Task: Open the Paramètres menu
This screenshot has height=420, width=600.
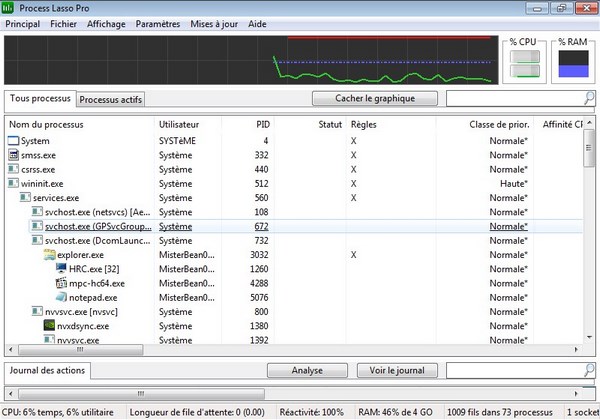Action: [x=158, y=24]
